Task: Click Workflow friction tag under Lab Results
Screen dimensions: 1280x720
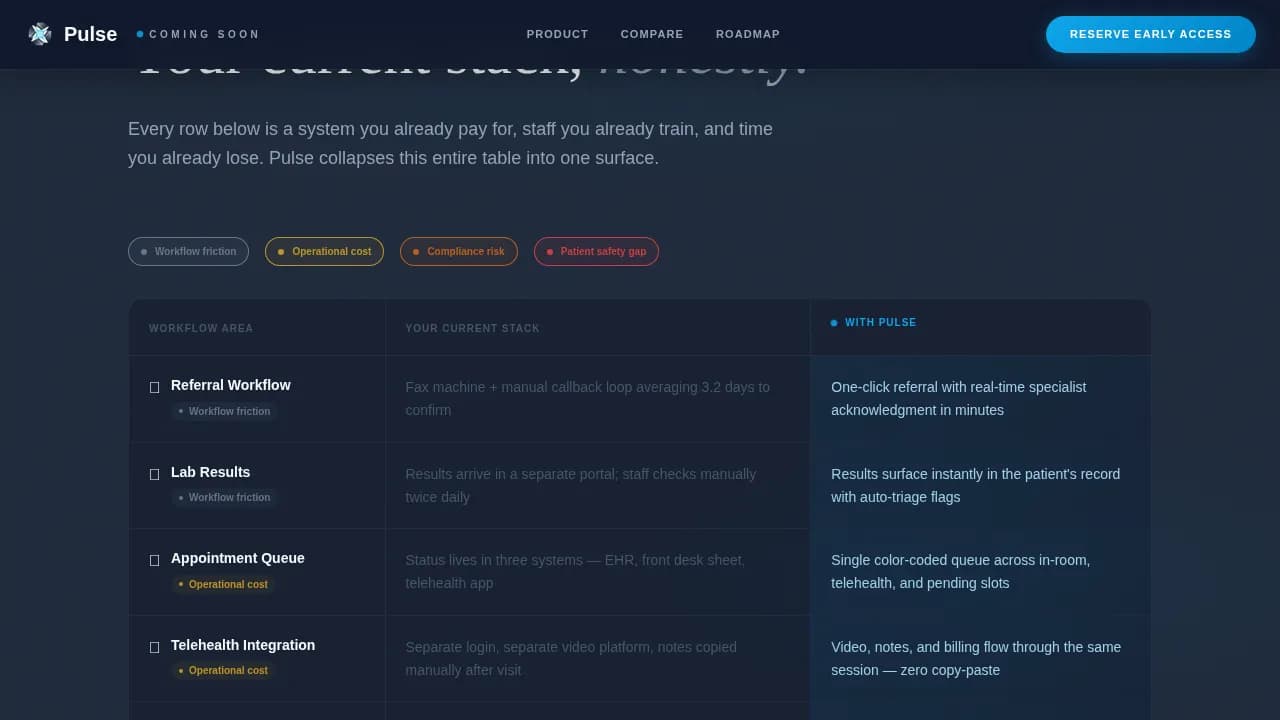Action: pyautogui.click(x=224, y=497)
